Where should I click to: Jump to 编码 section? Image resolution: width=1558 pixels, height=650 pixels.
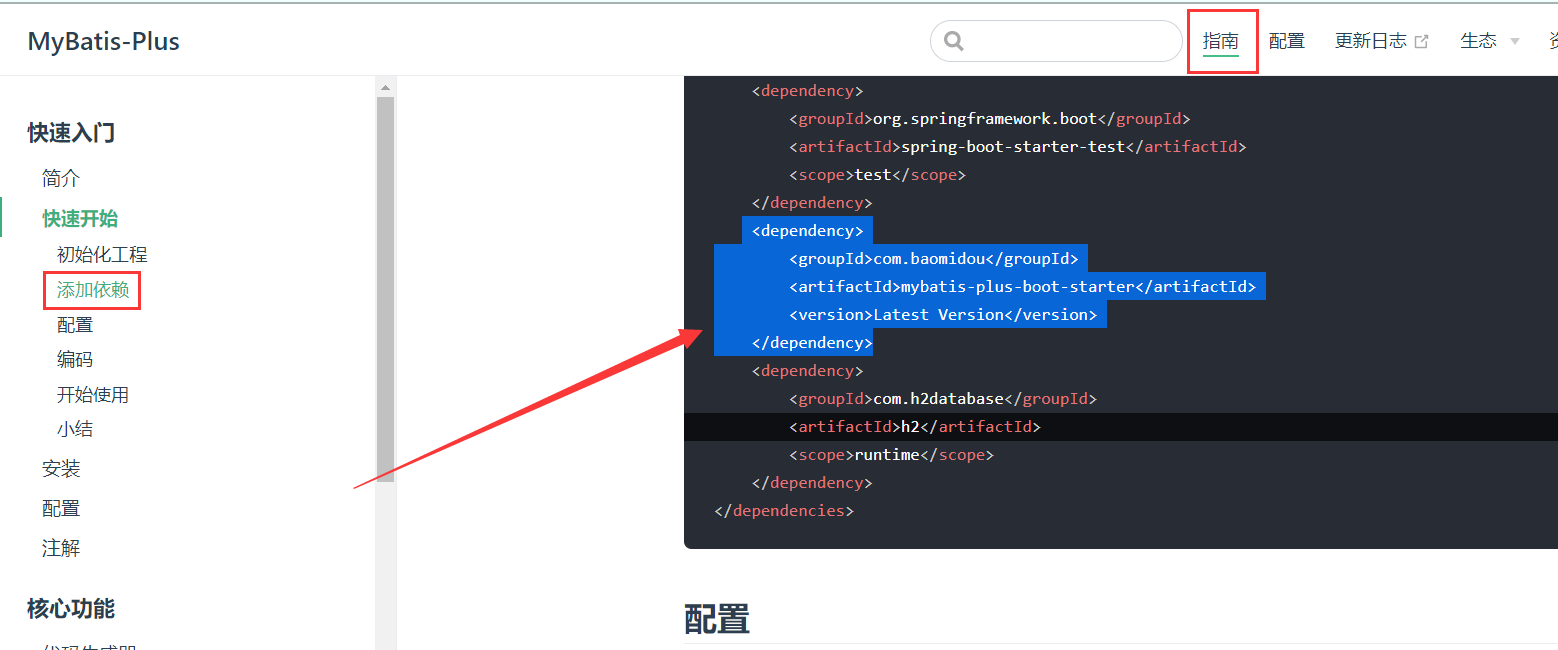[75, 360]
